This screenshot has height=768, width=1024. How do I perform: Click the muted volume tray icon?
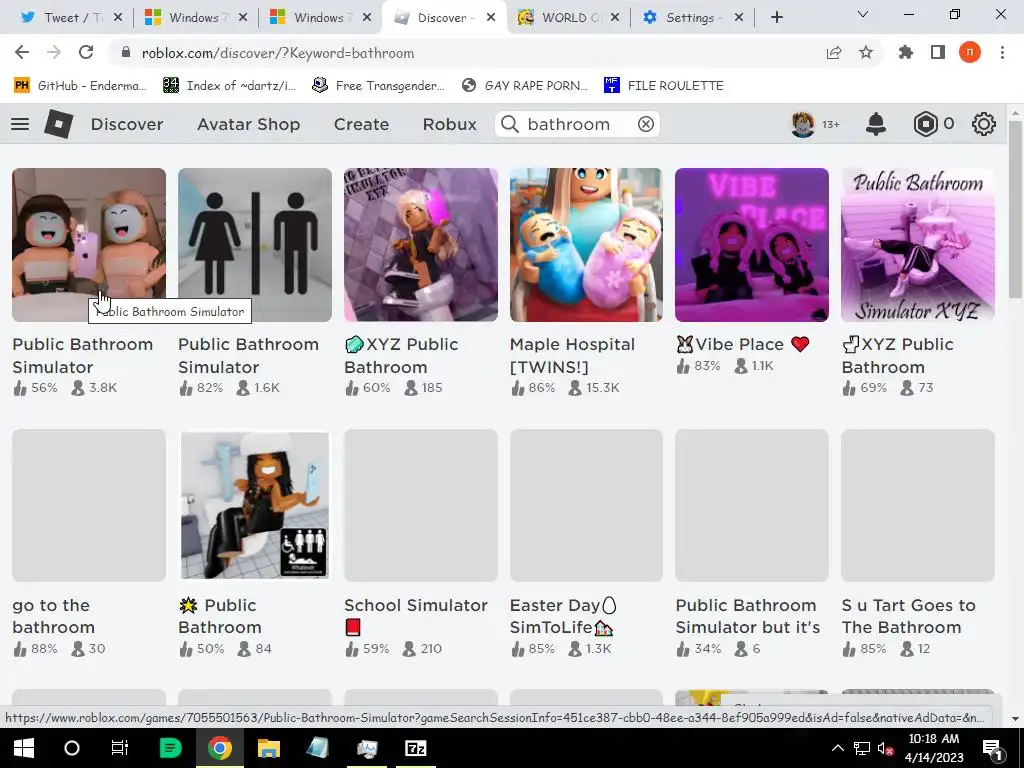pos(886,748)
